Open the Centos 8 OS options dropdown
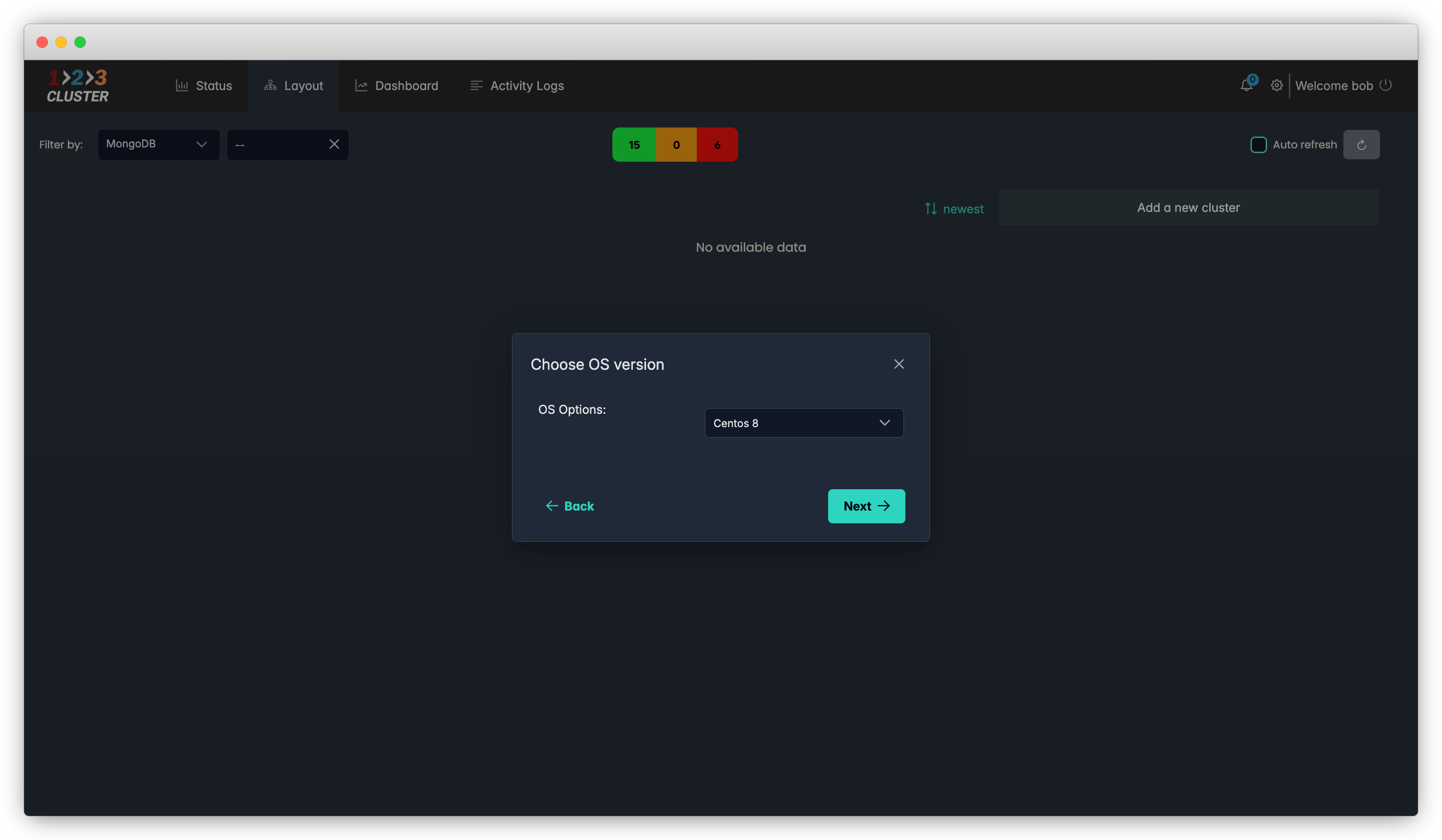 [x=803, y=423]
